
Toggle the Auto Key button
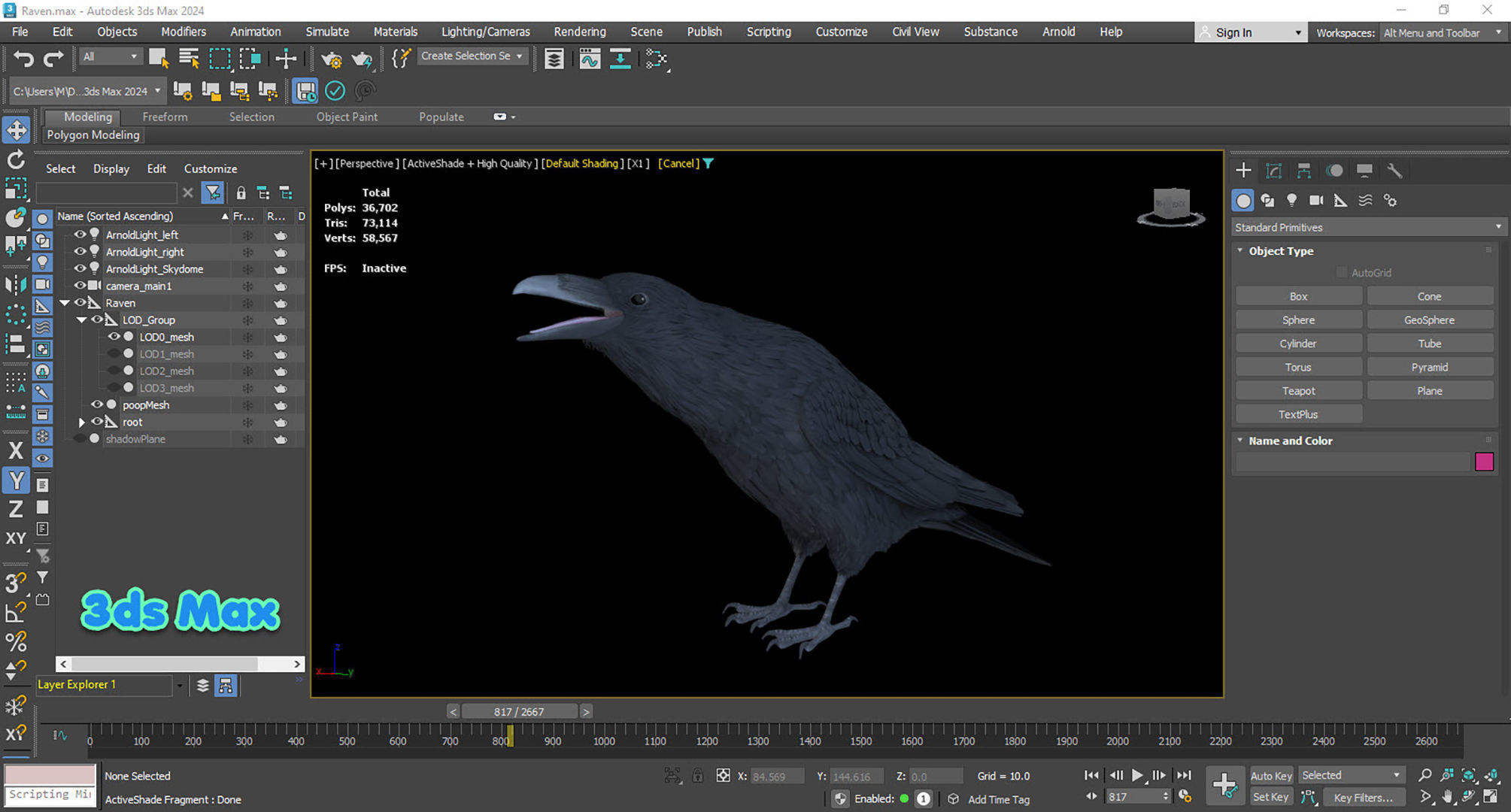point(1270,775)
